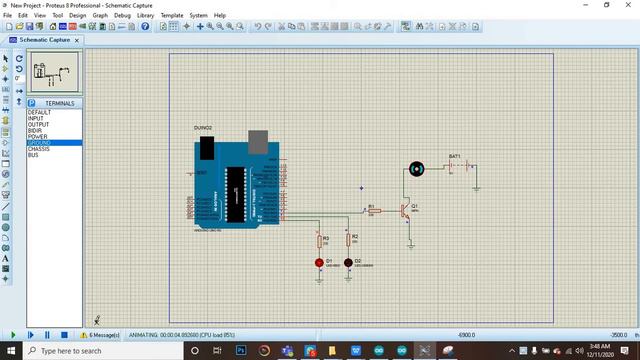Click the Cut scissors icon
Image resolution: width=640 pixels, height=360 pixels.
point(281,27)
